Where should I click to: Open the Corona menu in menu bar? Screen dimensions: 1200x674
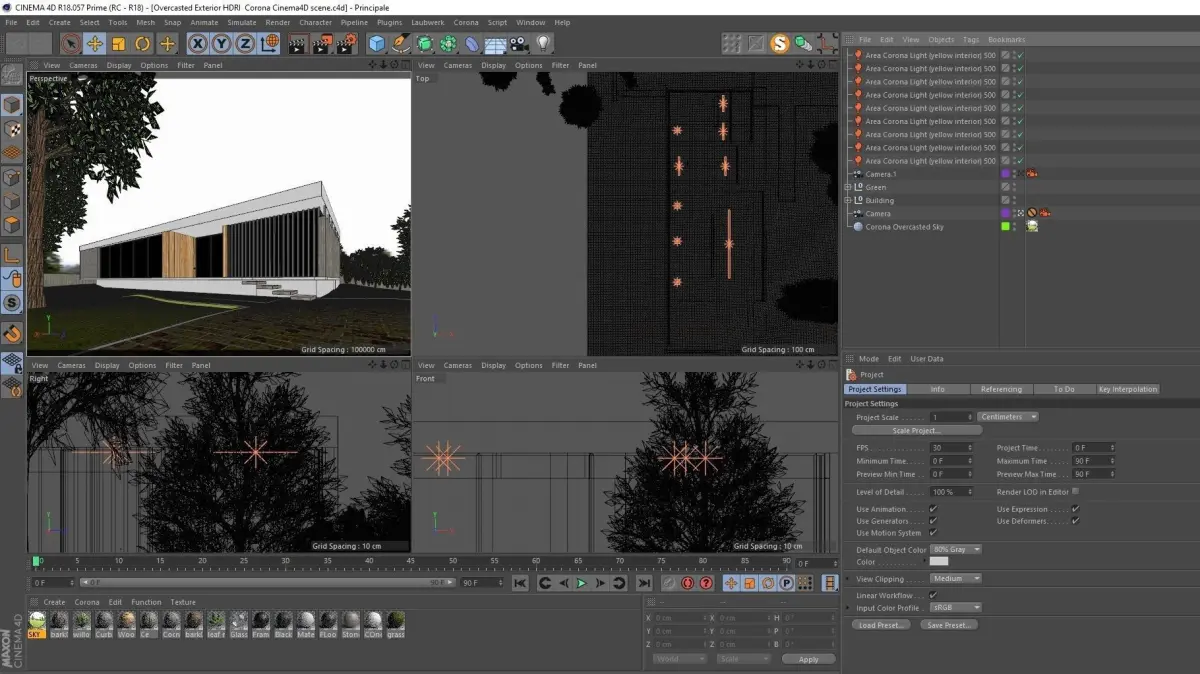466,22
